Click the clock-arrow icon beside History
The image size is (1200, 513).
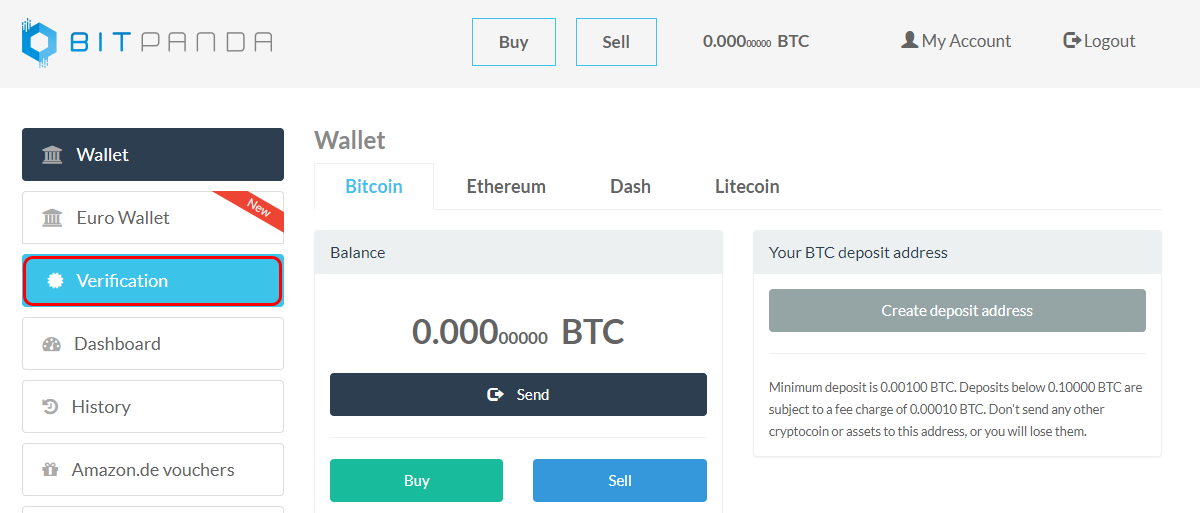coord(50,407)
